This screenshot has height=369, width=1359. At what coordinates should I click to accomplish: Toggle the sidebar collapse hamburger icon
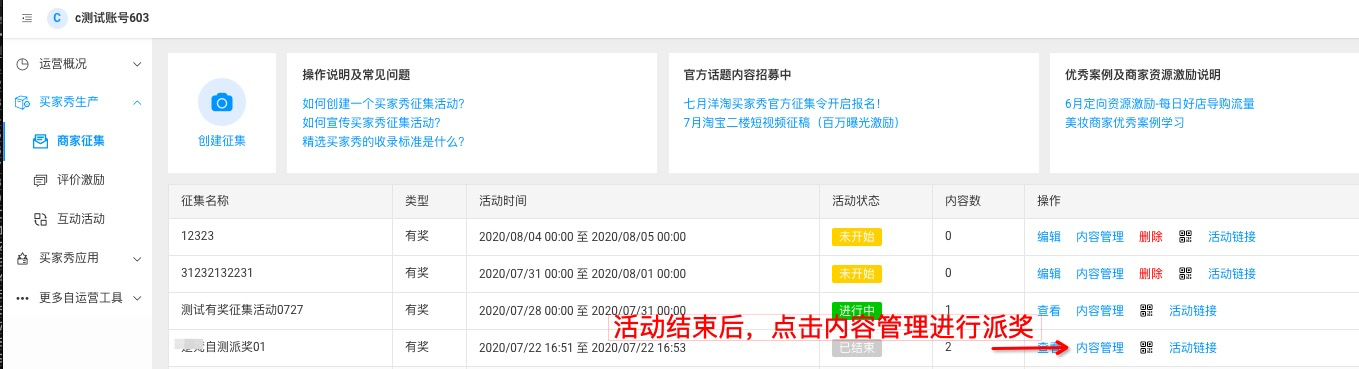[26, 18]
